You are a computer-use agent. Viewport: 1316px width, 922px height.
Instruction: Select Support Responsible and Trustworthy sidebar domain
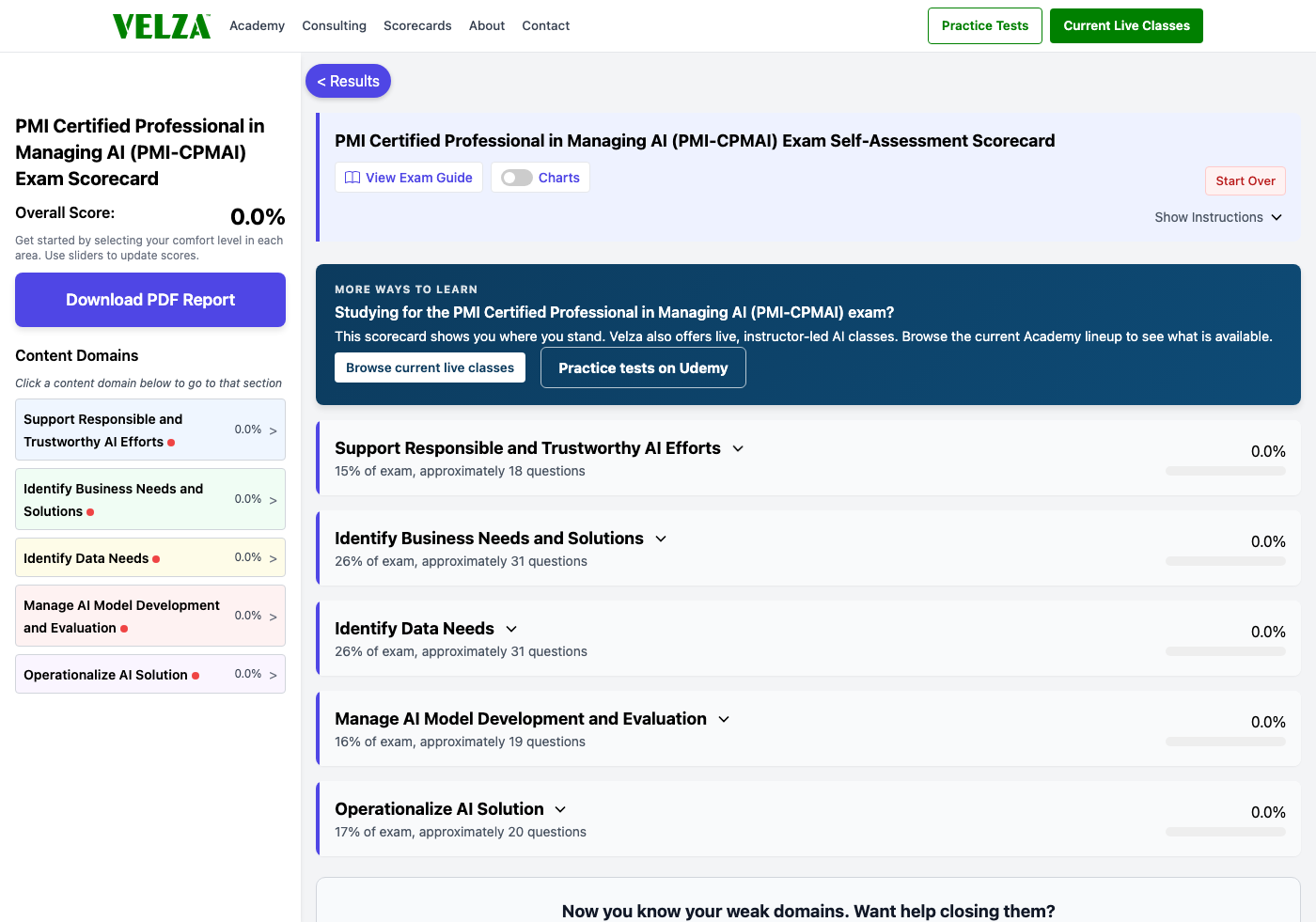(150, 430)
